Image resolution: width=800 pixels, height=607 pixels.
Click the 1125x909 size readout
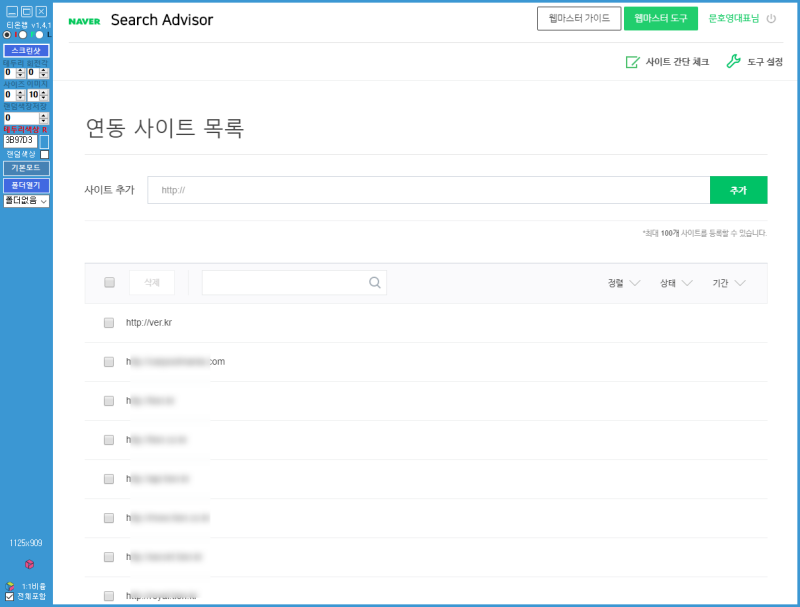[26, 543]
